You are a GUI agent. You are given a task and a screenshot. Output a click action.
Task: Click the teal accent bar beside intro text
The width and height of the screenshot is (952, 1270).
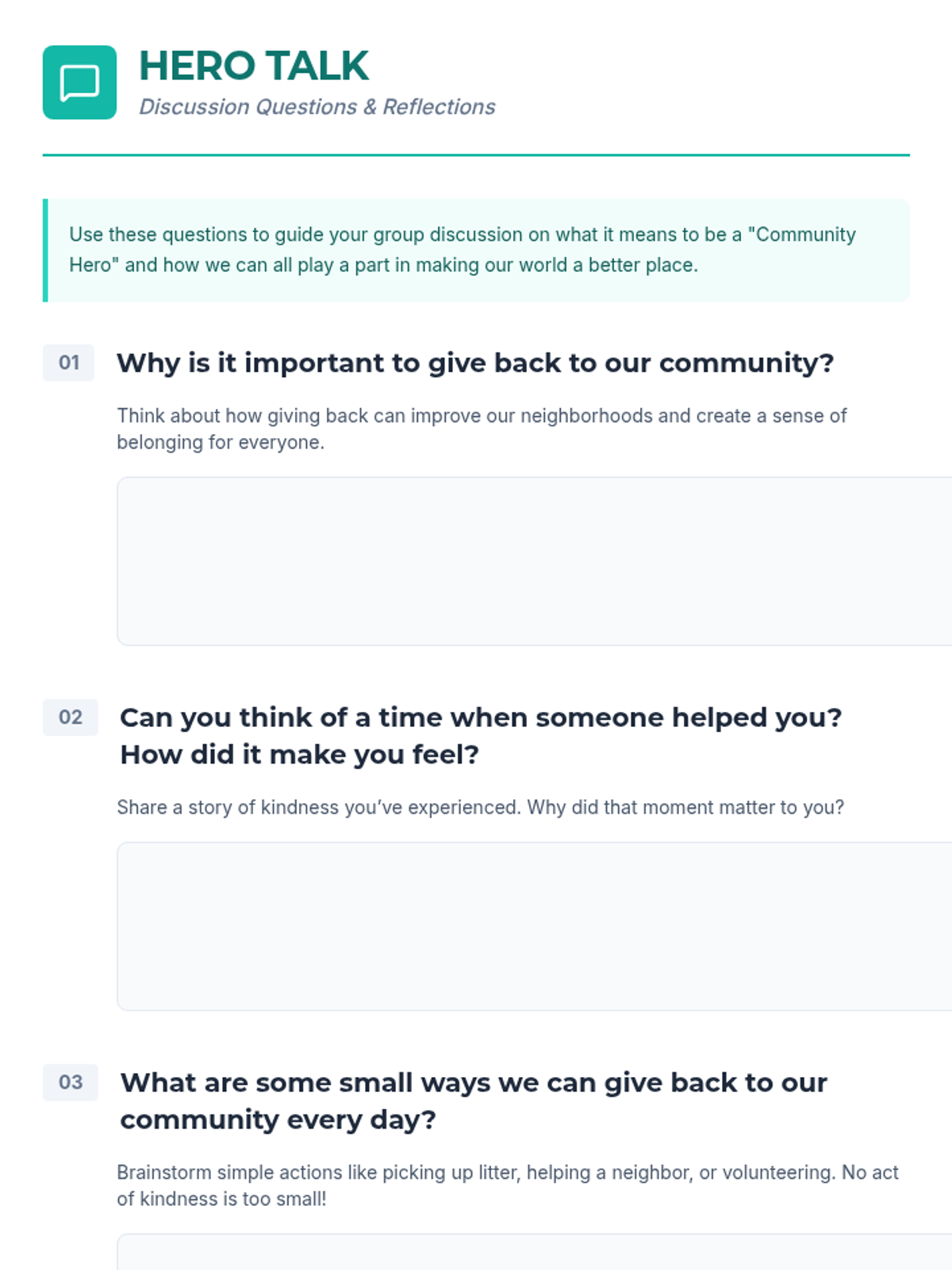(45, 250)
